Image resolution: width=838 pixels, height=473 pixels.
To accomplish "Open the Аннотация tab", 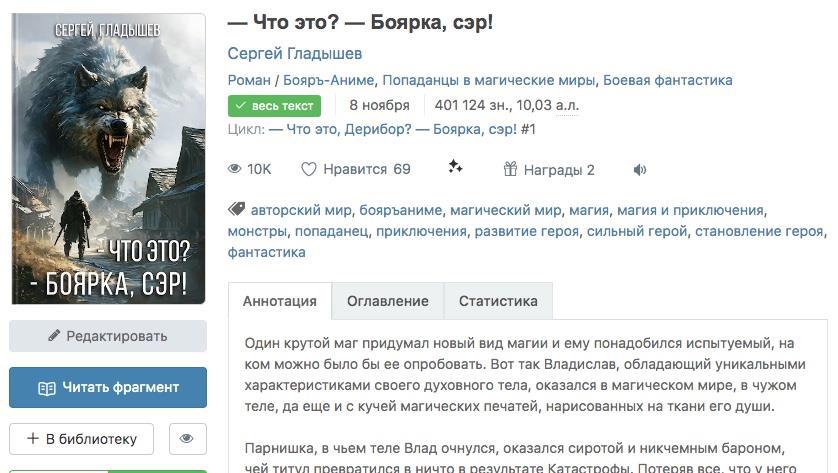I will point(280,301).
